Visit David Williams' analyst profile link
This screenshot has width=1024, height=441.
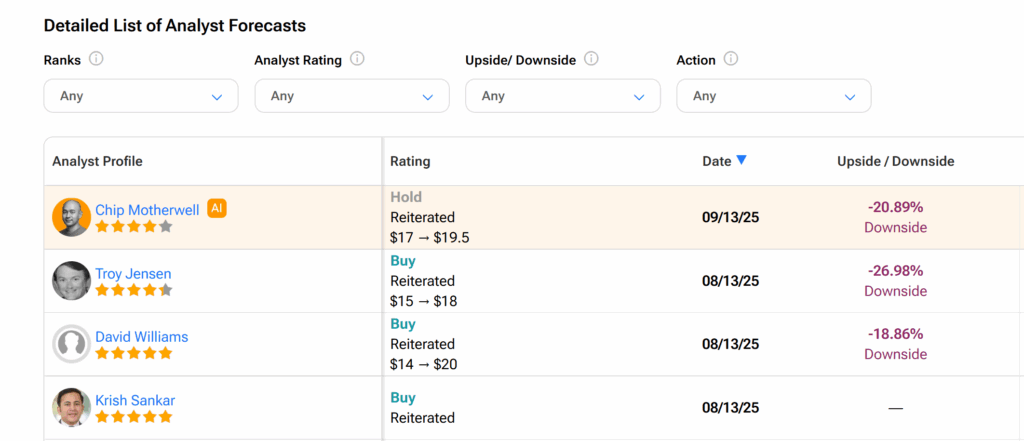pos(141,337)
